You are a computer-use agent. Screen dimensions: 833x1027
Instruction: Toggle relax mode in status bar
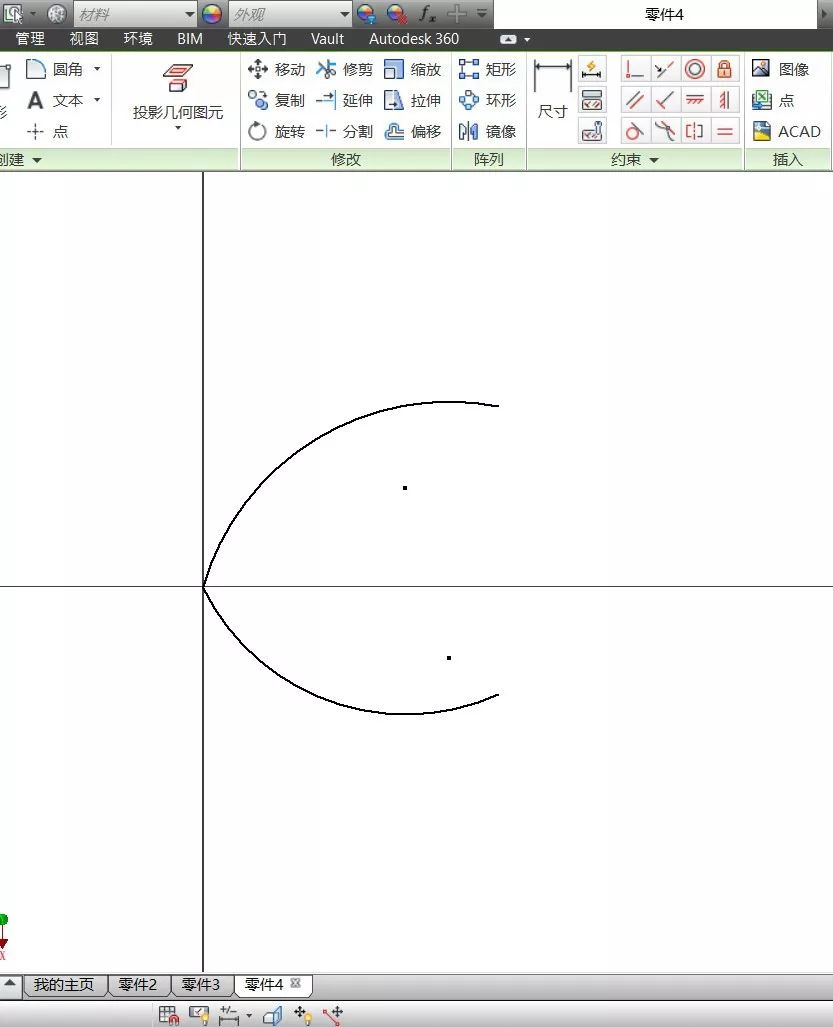coord(333,1015)
